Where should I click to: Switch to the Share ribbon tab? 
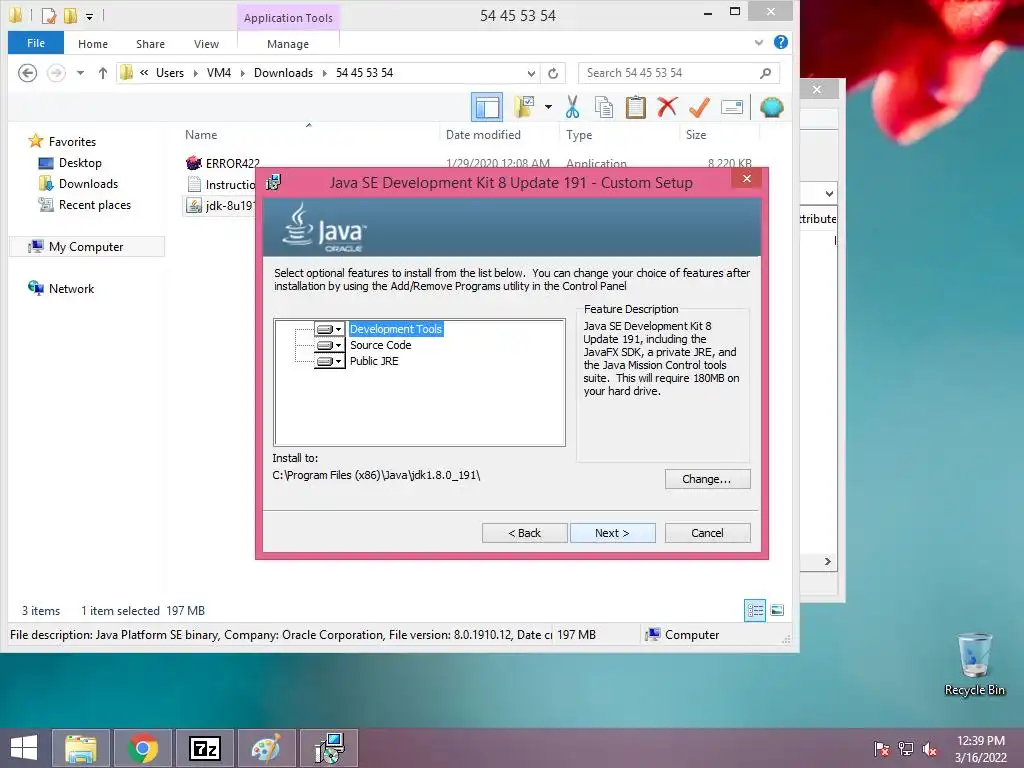click(150, 44)
